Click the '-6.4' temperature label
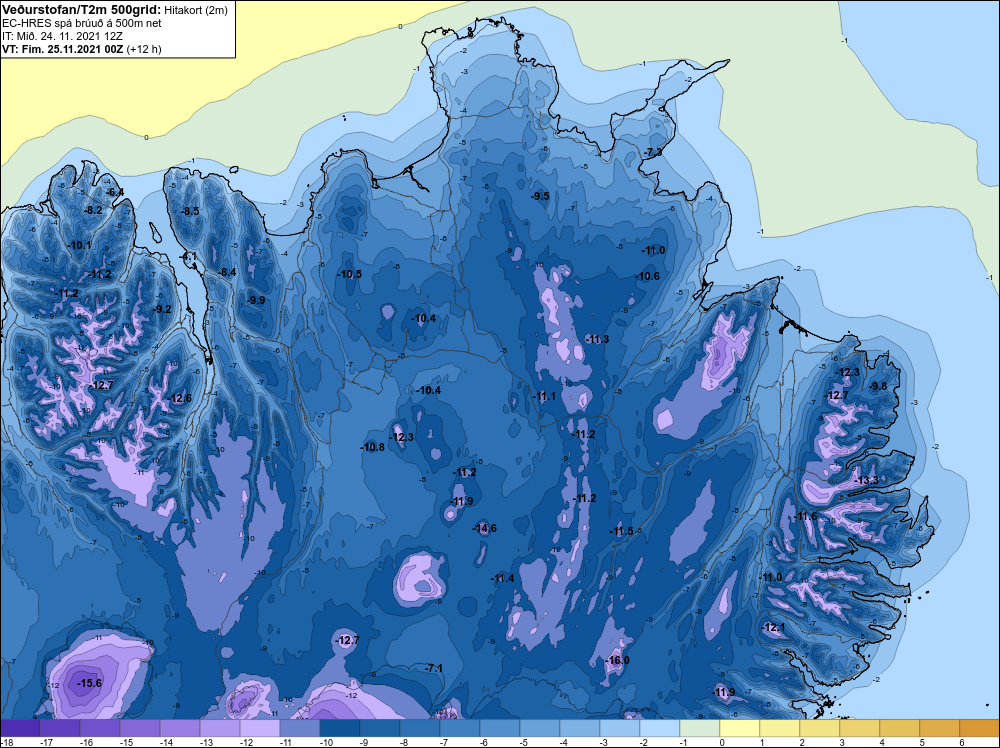1000x748 pixels. pyautogui.click(x=115, y=192)
